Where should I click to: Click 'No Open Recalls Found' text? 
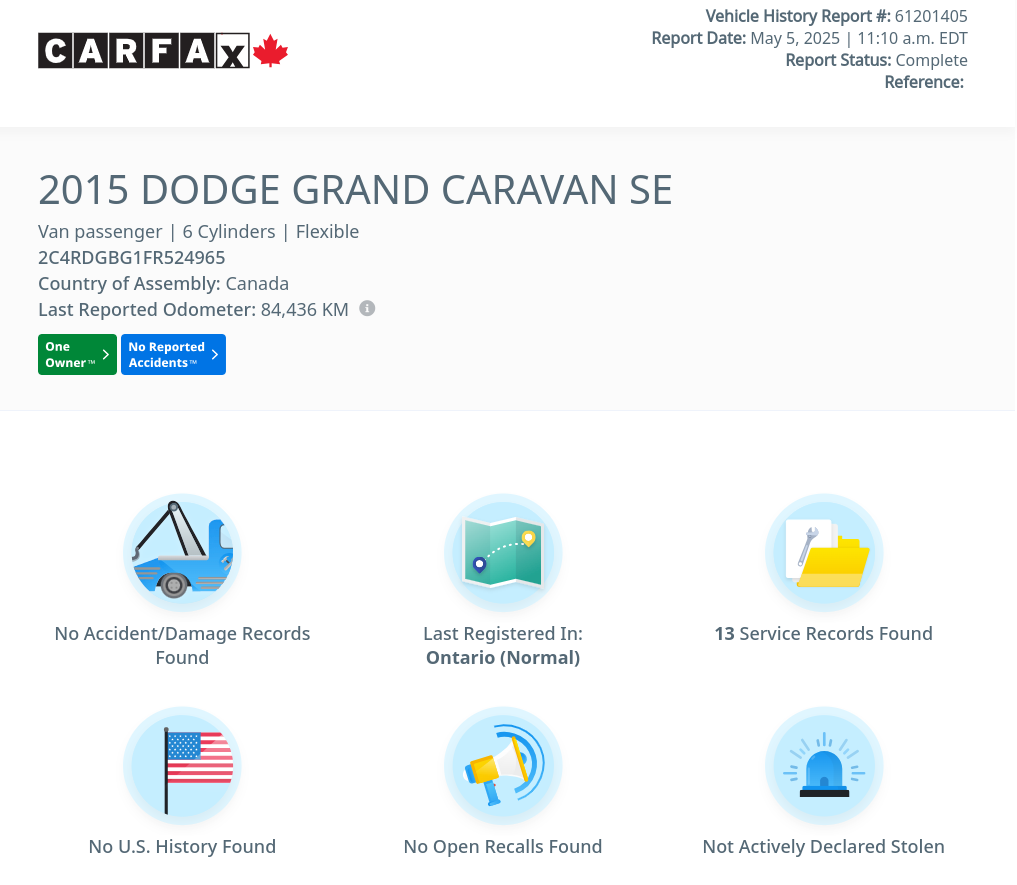503,847
